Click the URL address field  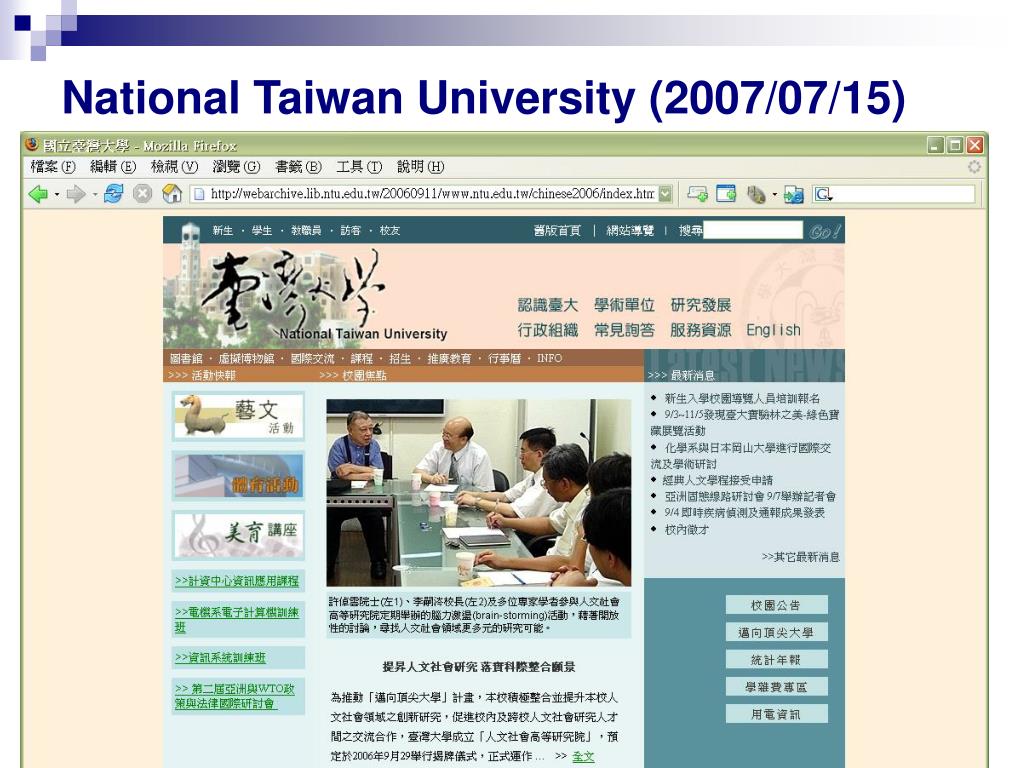click(x=432, y=194)
